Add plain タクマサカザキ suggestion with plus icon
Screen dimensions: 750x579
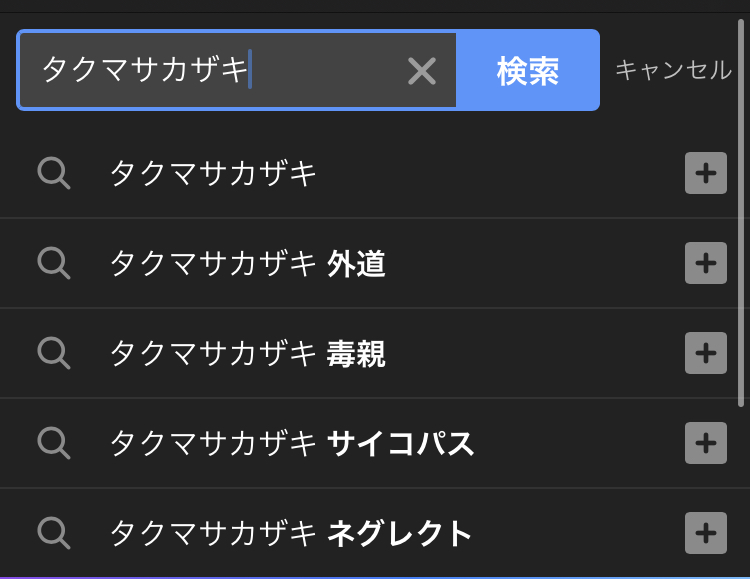pos(705,173)
